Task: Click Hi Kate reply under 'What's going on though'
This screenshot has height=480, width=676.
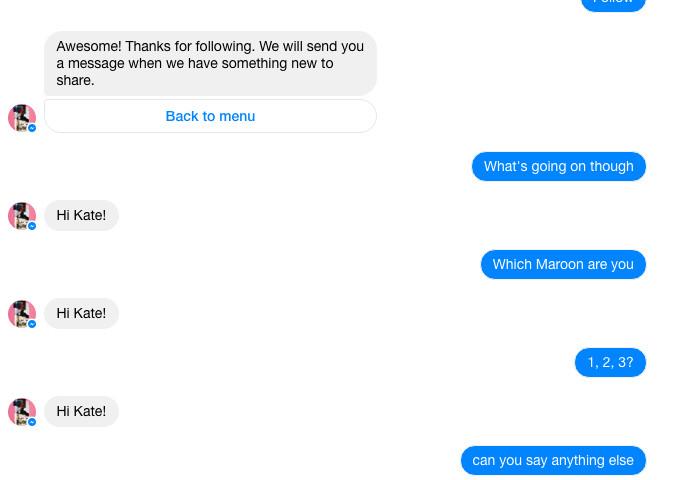Action: (x=81, y=215)
